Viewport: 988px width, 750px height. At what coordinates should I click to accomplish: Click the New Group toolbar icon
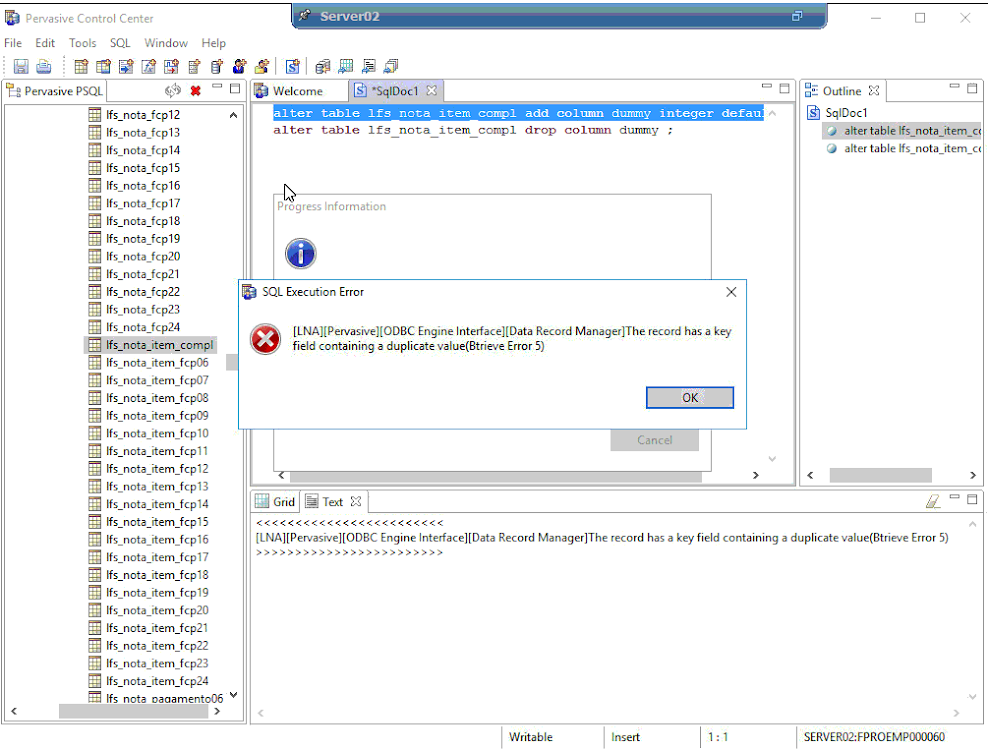tap(262, 66)
